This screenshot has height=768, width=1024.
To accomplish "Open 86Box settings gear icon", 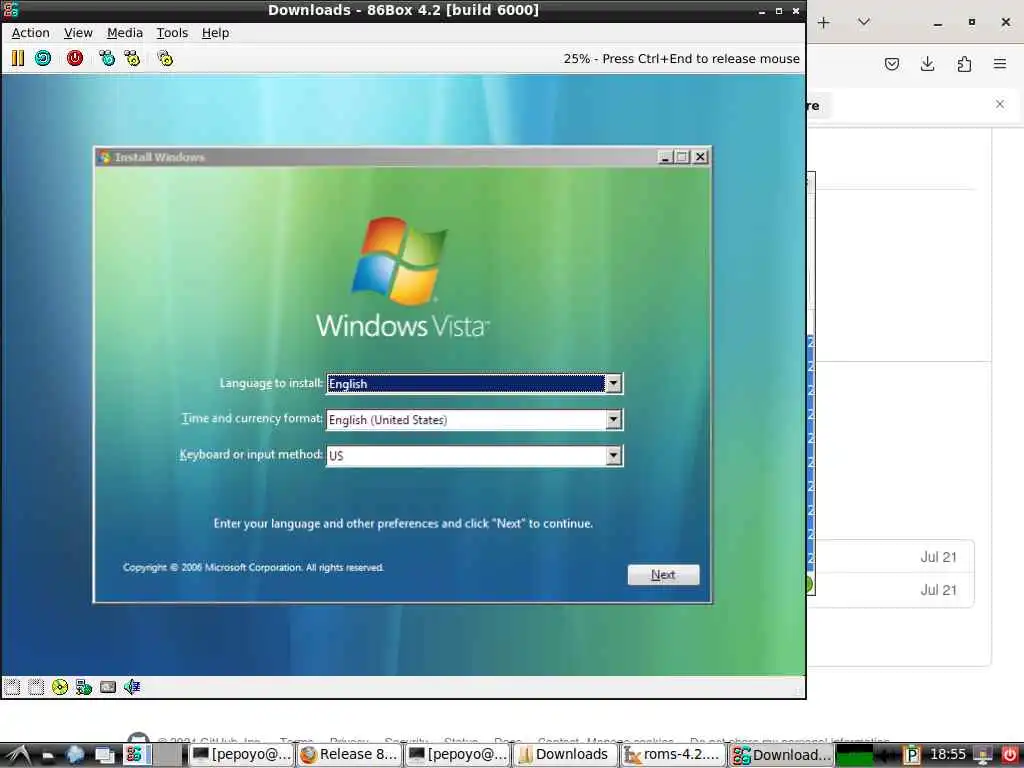I will pos(165,58).
